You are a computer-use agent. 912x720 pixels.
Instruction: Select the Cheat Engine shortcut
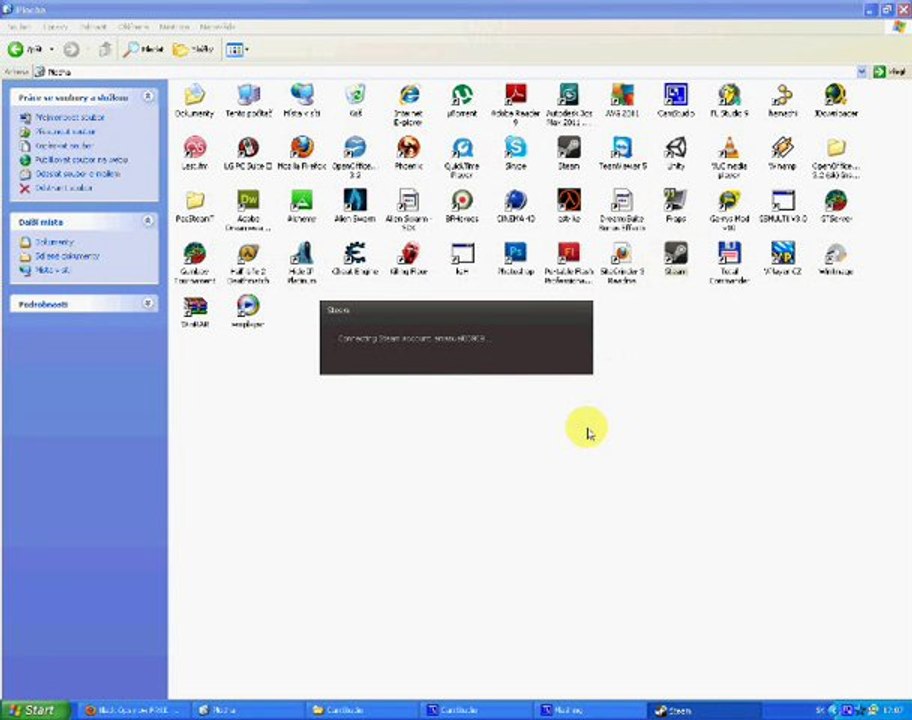(x=355, y=259)
